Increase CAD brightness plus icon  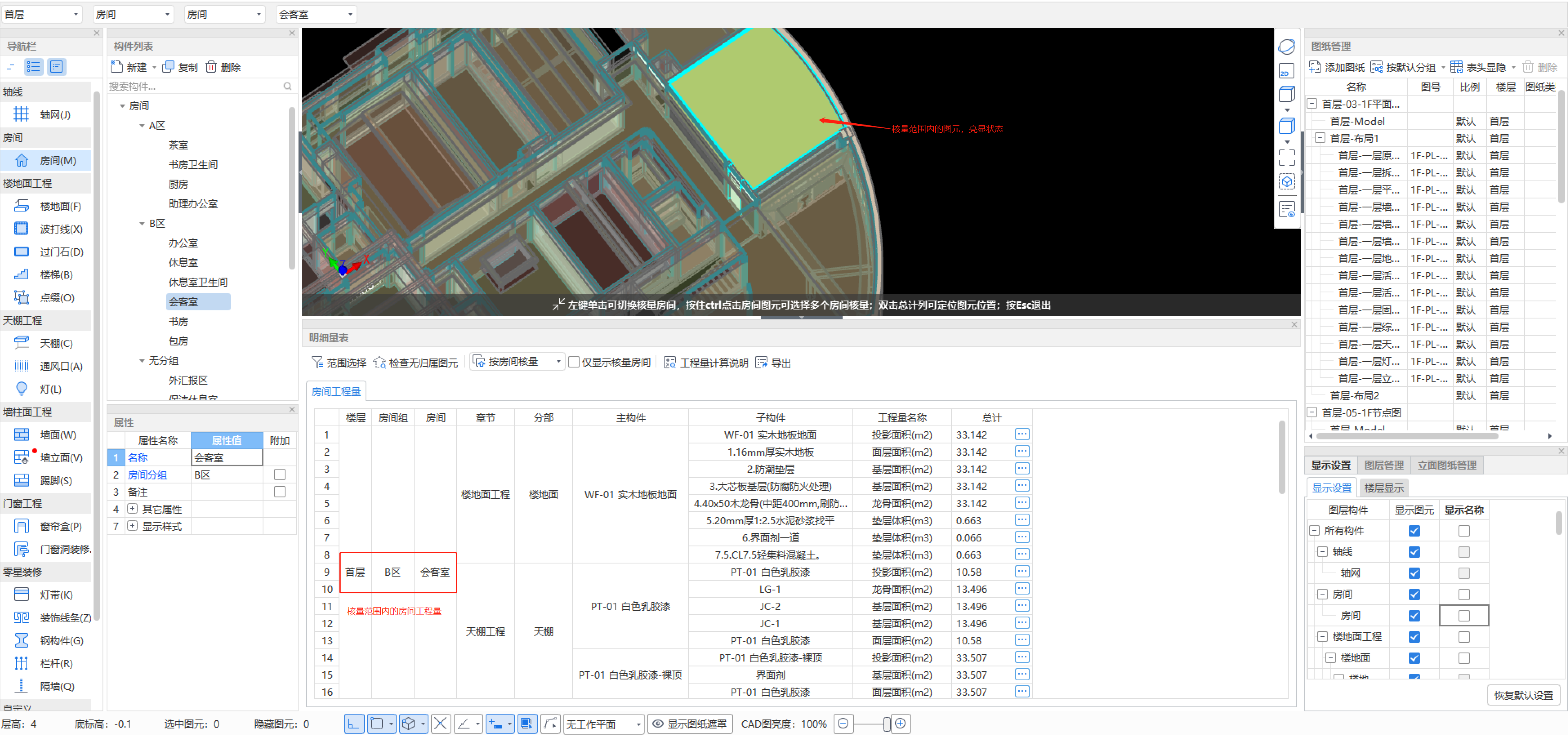[x=900, y=724]
